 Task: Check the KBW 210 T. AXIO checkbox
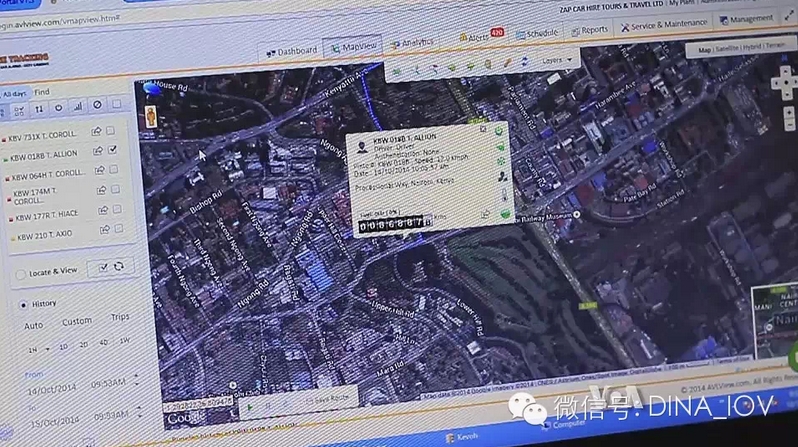tap(119, 229)
